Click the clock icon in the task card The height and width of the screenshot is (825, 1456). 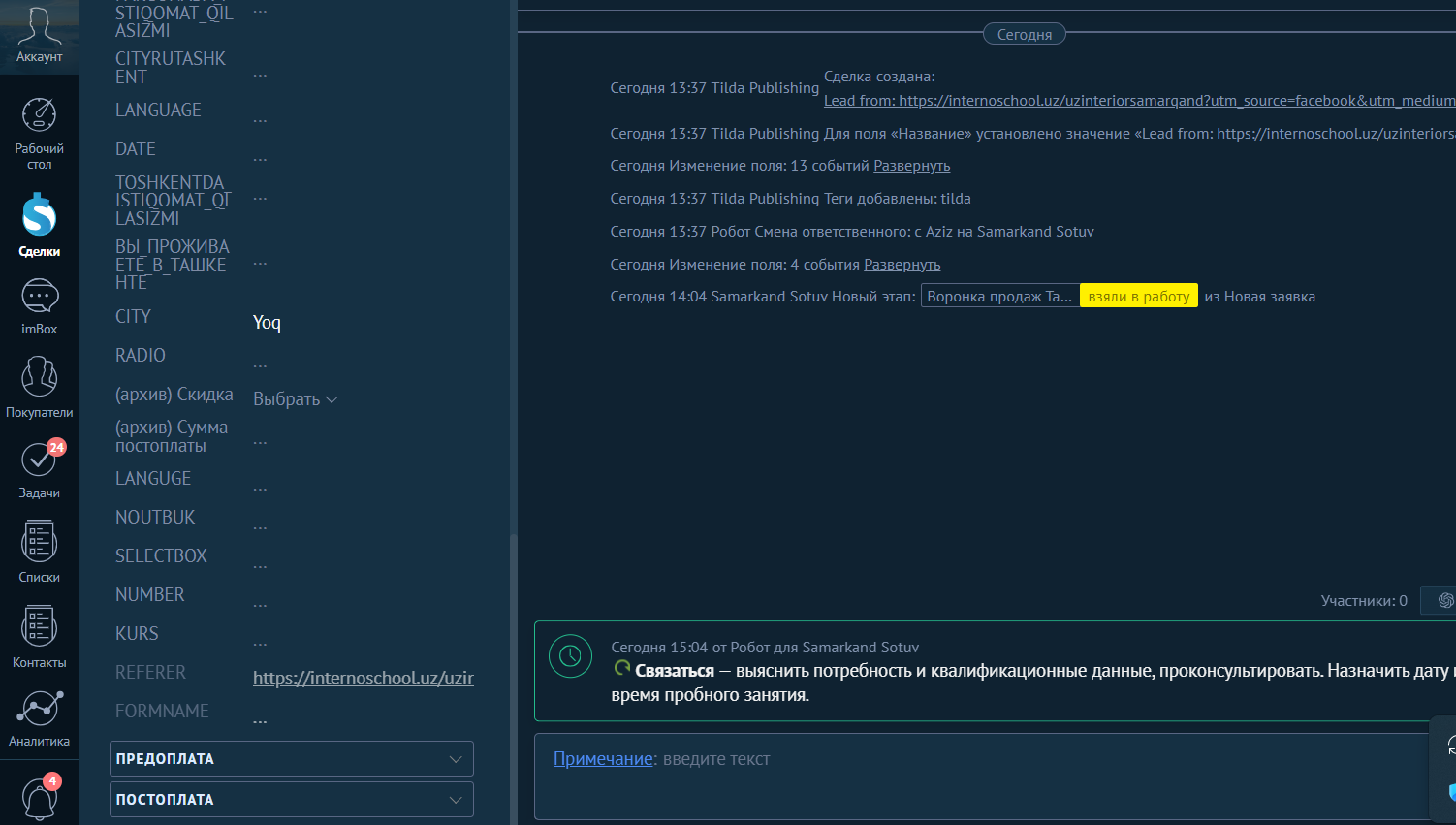(570, 656)
